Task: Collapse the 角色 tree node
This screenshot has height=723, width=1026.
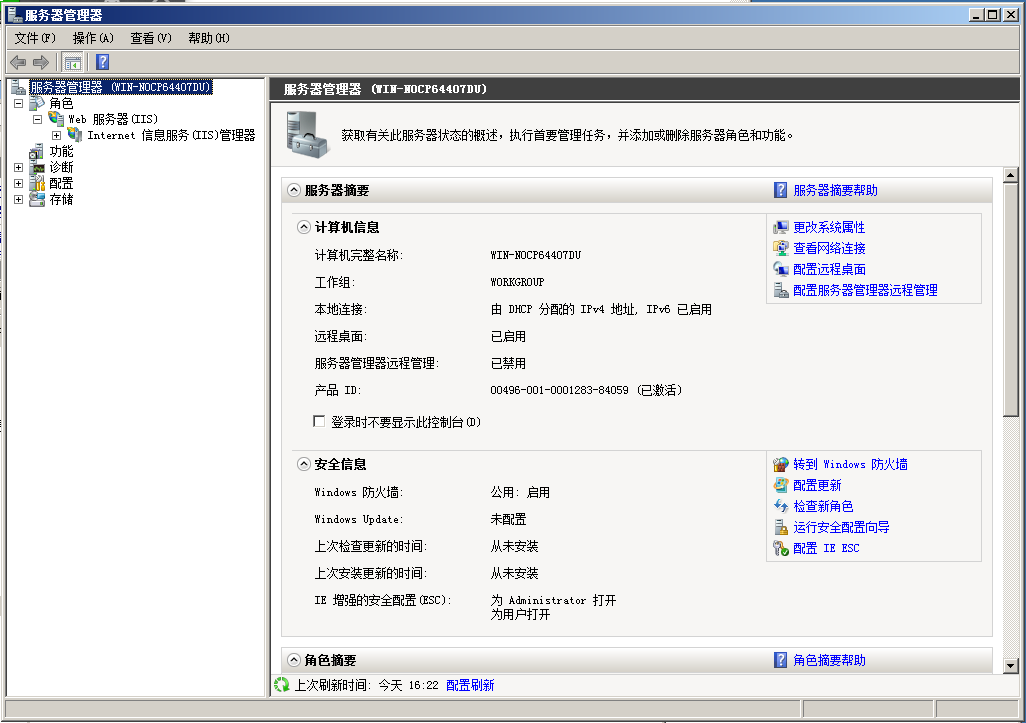Action: click(x=18, y=103)
